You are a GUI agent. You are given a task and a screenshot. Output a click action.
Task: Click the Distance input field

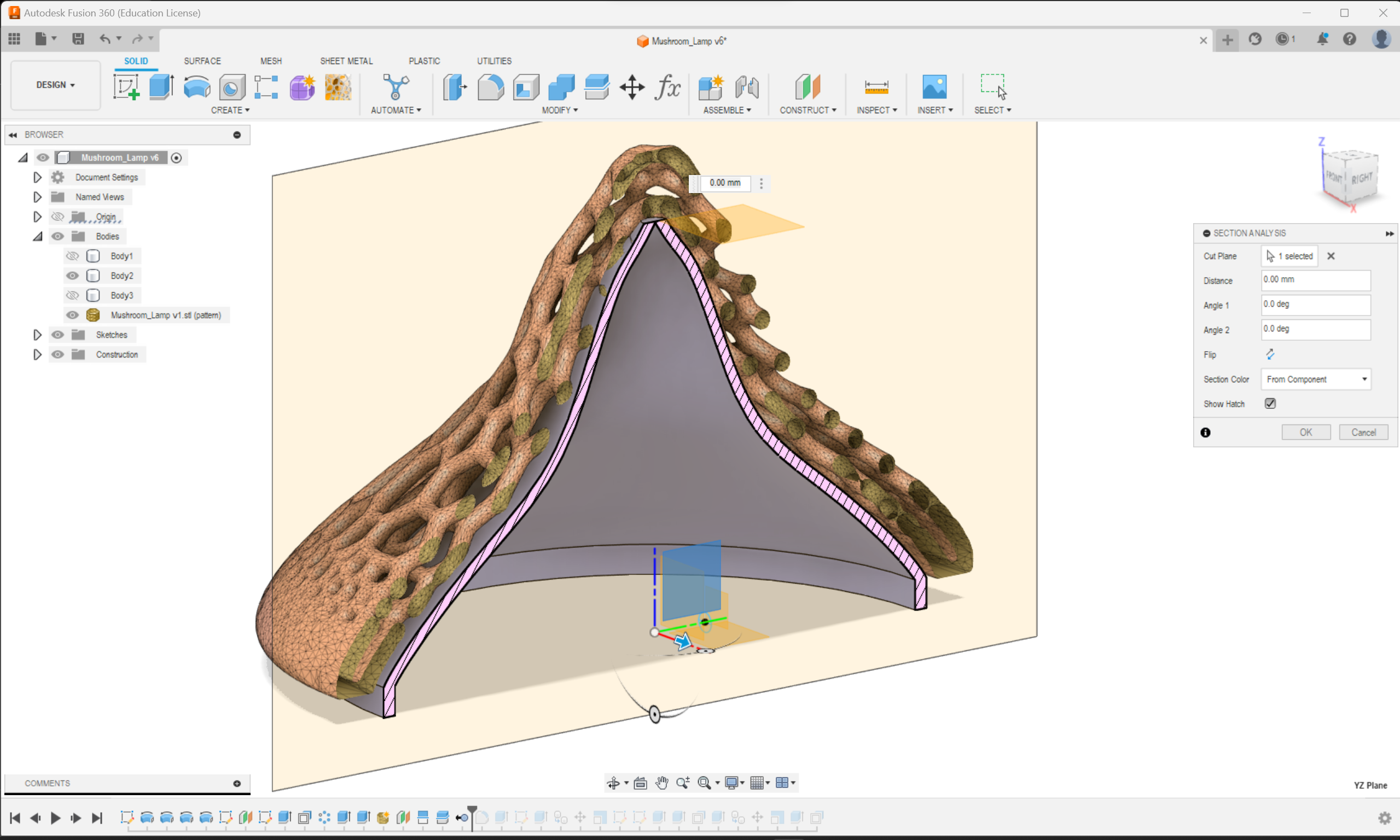pos(1315,279)
